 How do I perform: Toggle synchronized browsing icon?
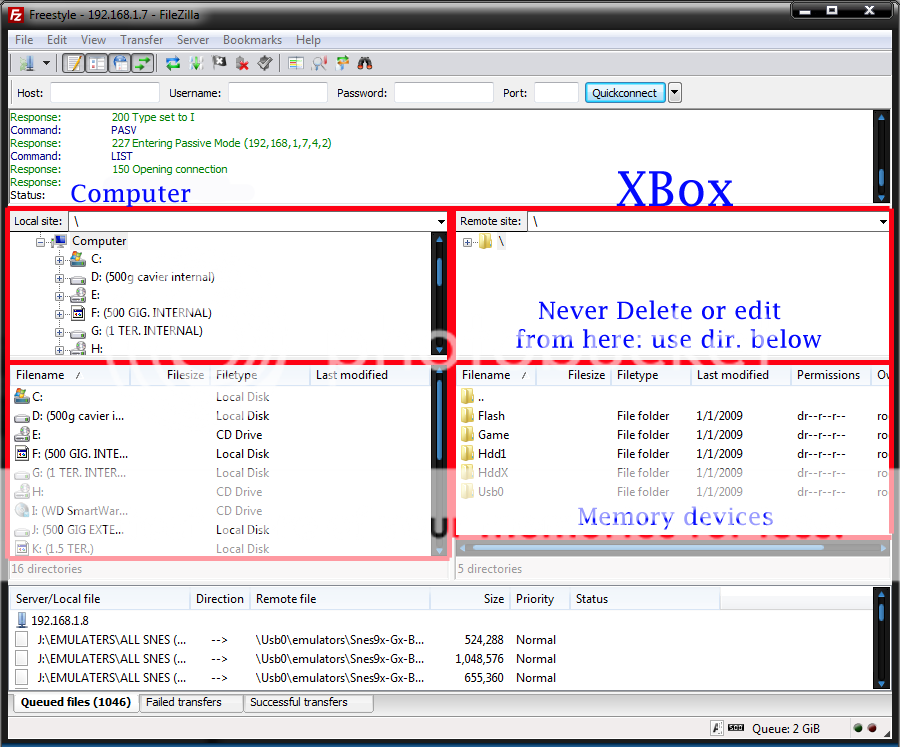click(x=343, y=63)
